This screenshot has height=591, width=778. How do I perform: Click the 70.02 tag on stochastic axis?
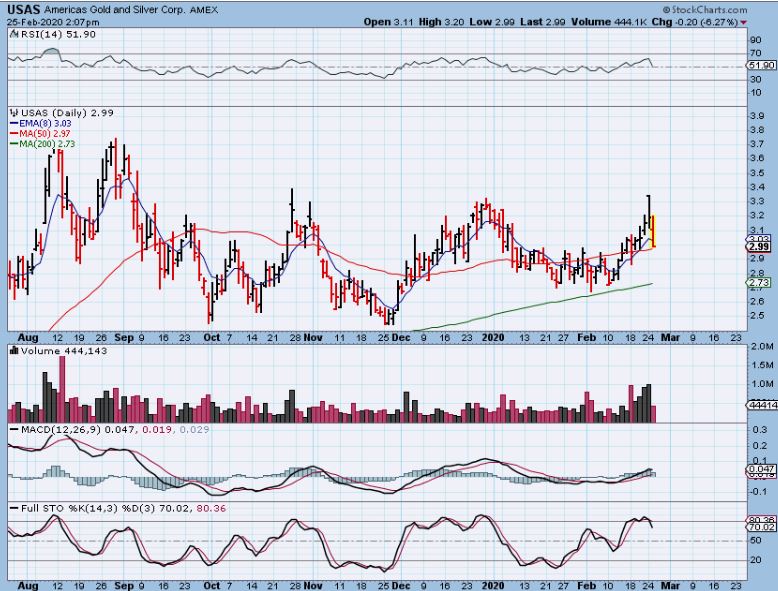[x=762, y=527]
